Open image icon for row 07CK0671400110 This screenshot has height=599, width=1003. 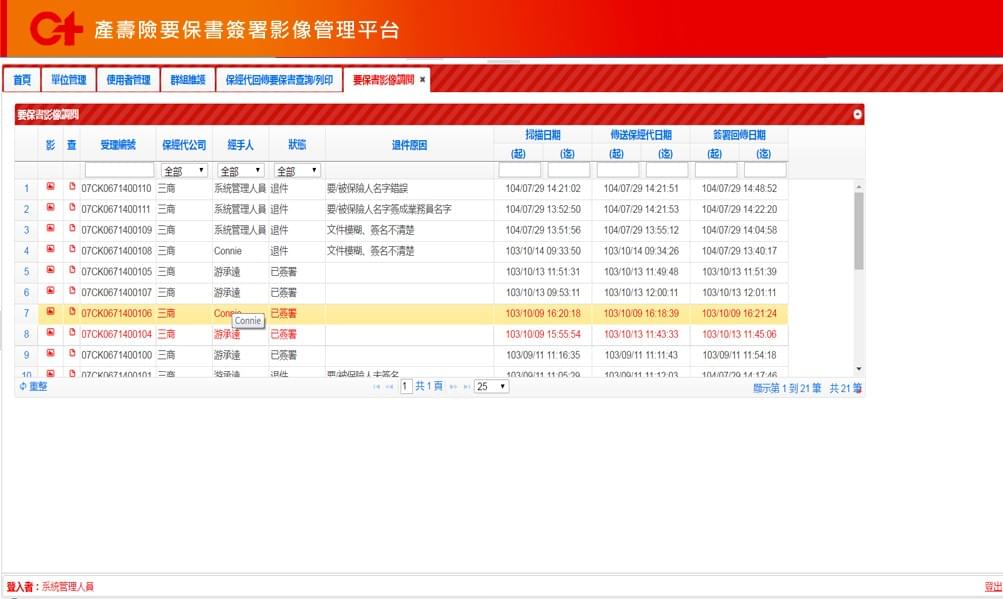(x=51, y=186)
